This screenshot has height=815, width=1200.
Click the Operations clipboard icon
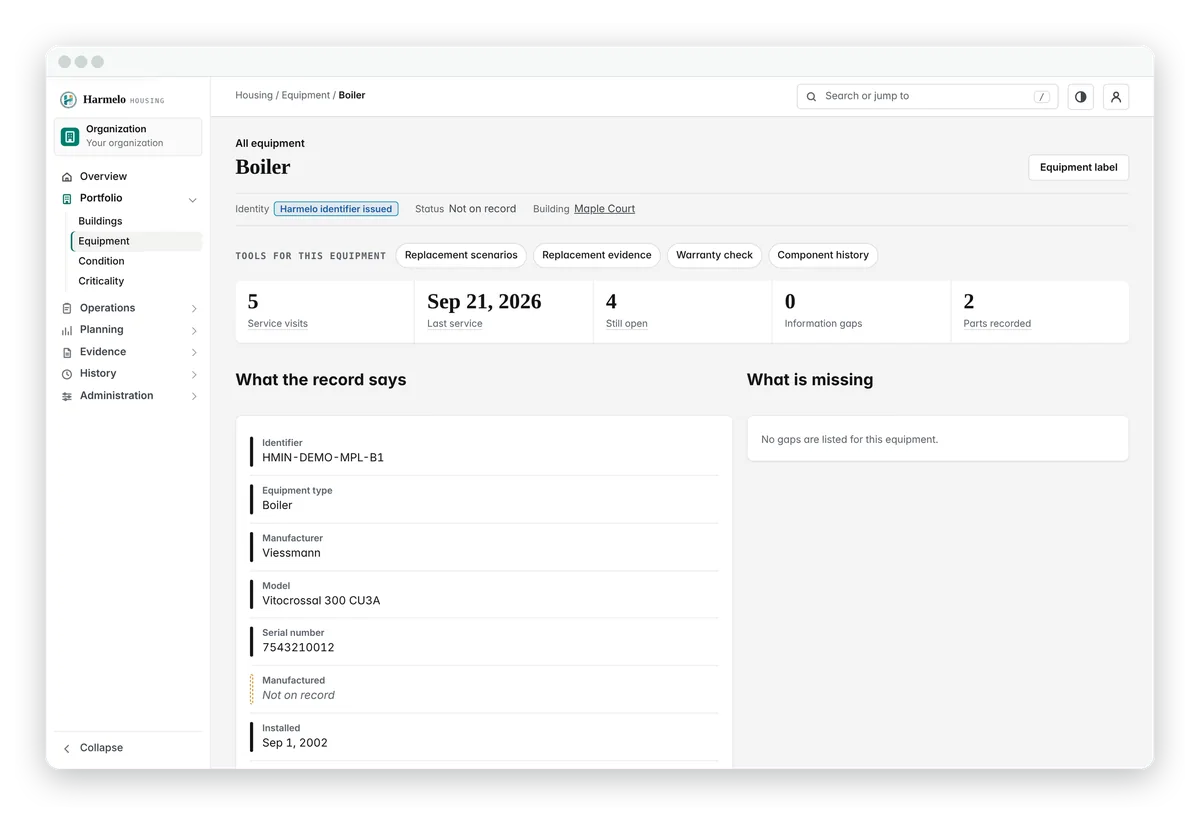(67, 308)
